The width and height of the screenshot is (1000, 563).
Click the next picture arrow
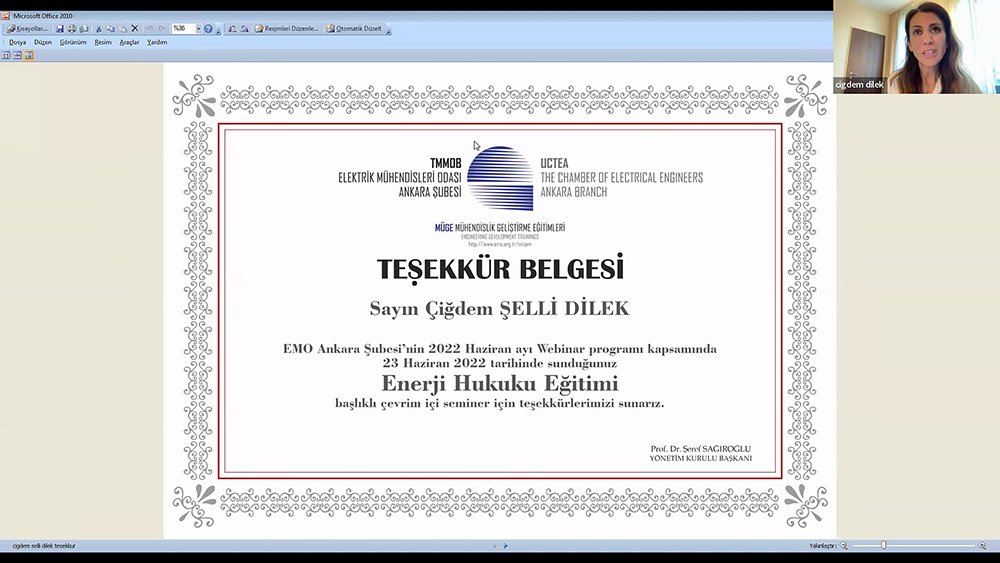pyautogui.click(x=506, y=546)
